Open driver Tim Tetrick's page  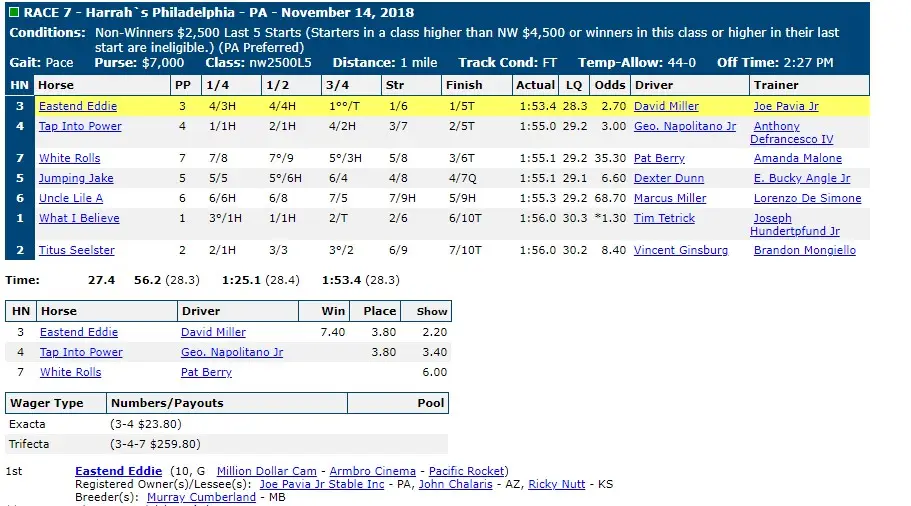664,218
